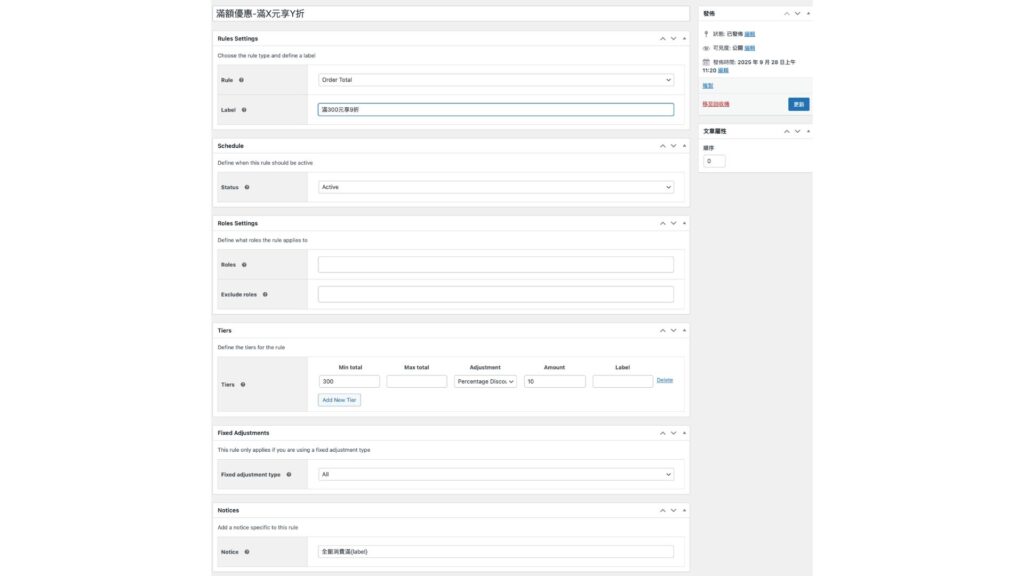Click the Add New Tier button
The image size is (1024, 576).
[339, 400]
